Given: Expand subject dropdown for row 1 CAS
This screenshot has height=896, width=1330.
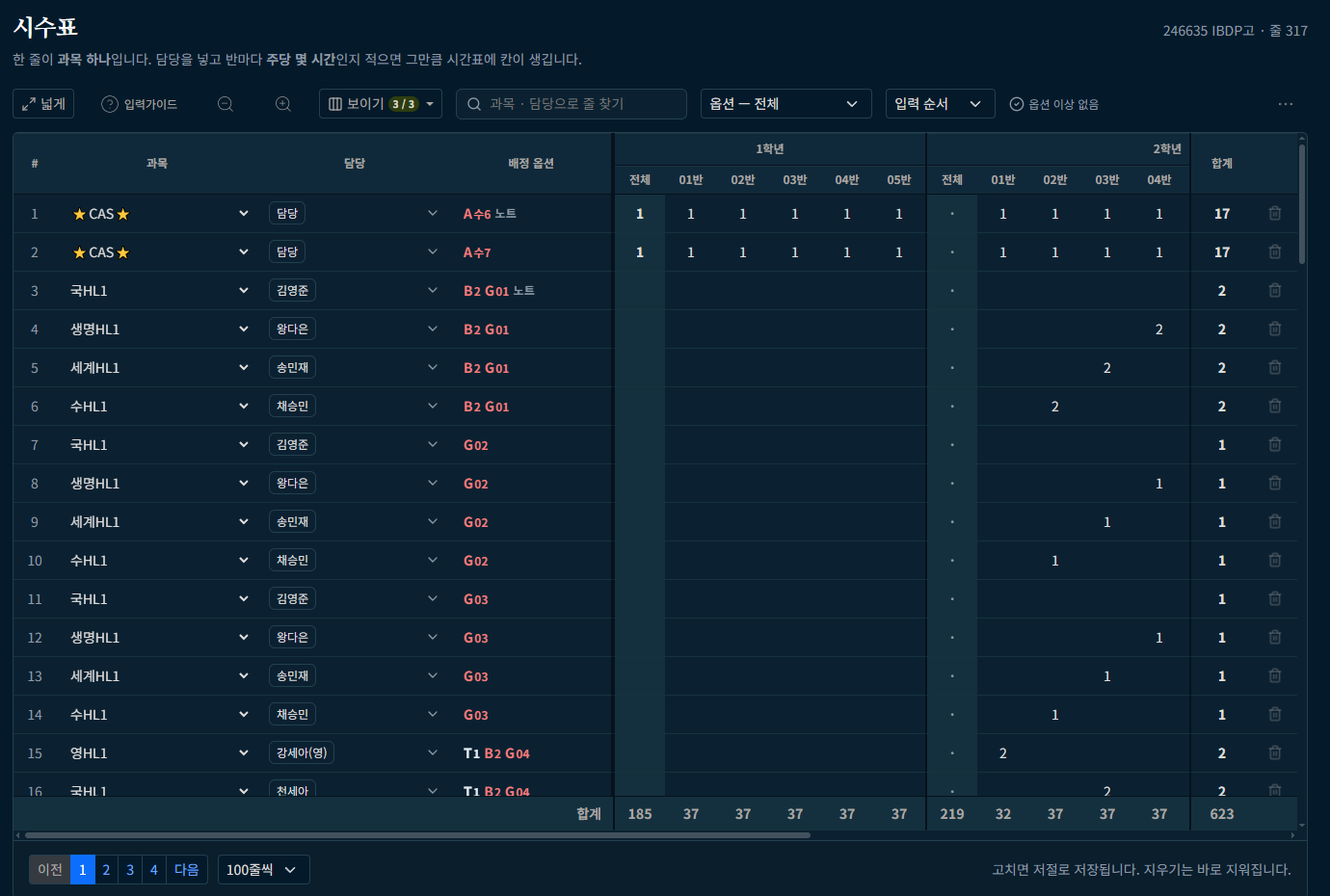Looking at the screenshot, I should 244,214.
